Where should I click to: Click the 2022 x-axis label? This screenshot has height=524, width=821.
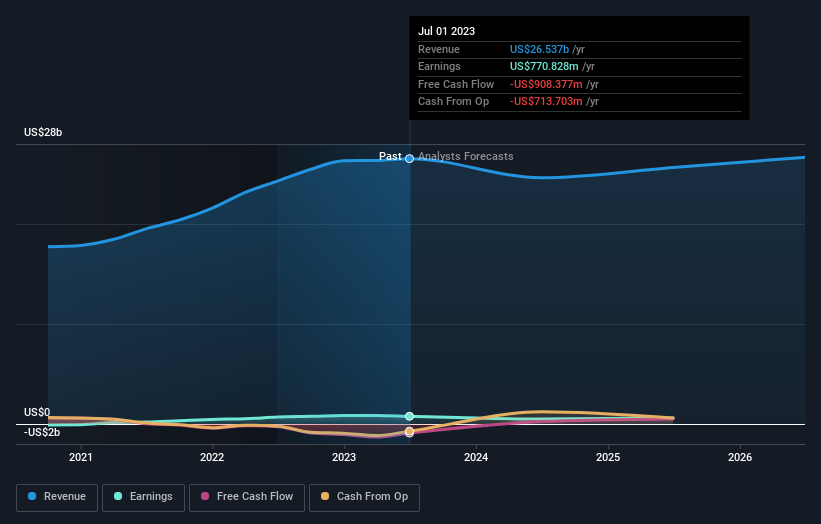[x=212, y=458]
